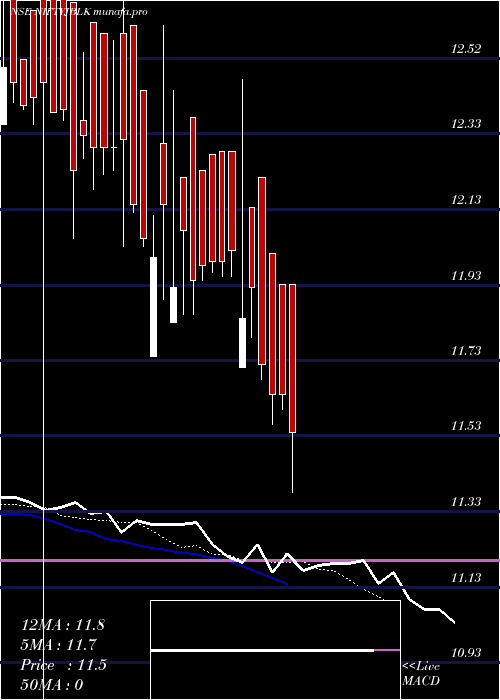Image resolution: width=500 pixels, height=700 pixels.
Task: Click the 12.13 price axis label
Action: (x=466, y=200)
